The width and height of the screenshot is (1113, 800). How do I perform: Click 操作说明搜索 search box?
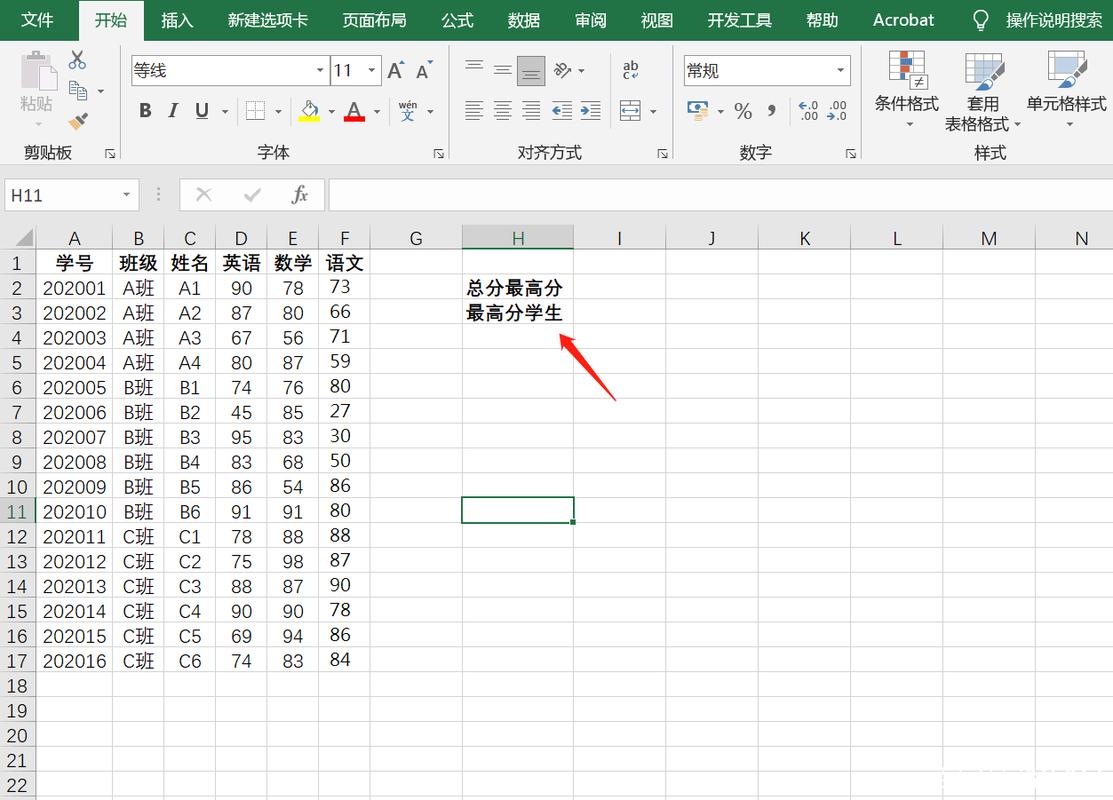[1053, 20]
